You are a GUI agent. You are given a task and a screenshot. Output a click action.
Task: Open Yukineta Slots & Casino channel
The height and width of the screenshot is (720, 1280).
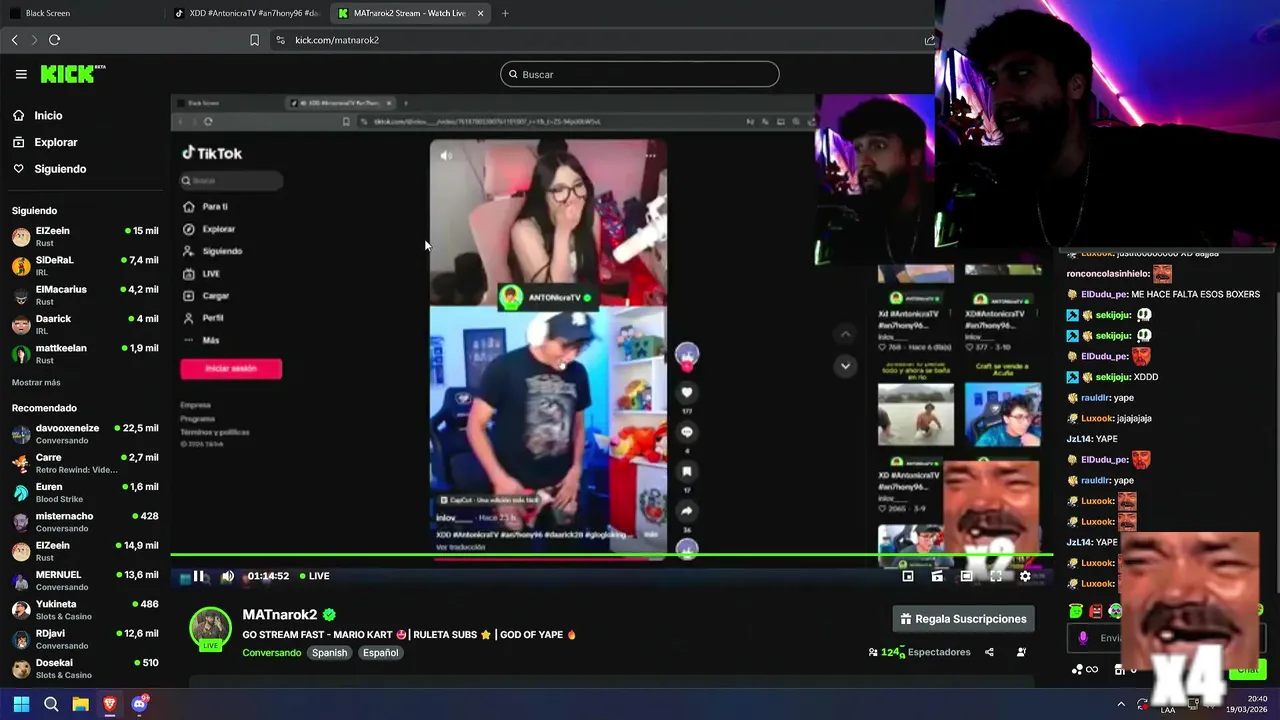[85, 610]
